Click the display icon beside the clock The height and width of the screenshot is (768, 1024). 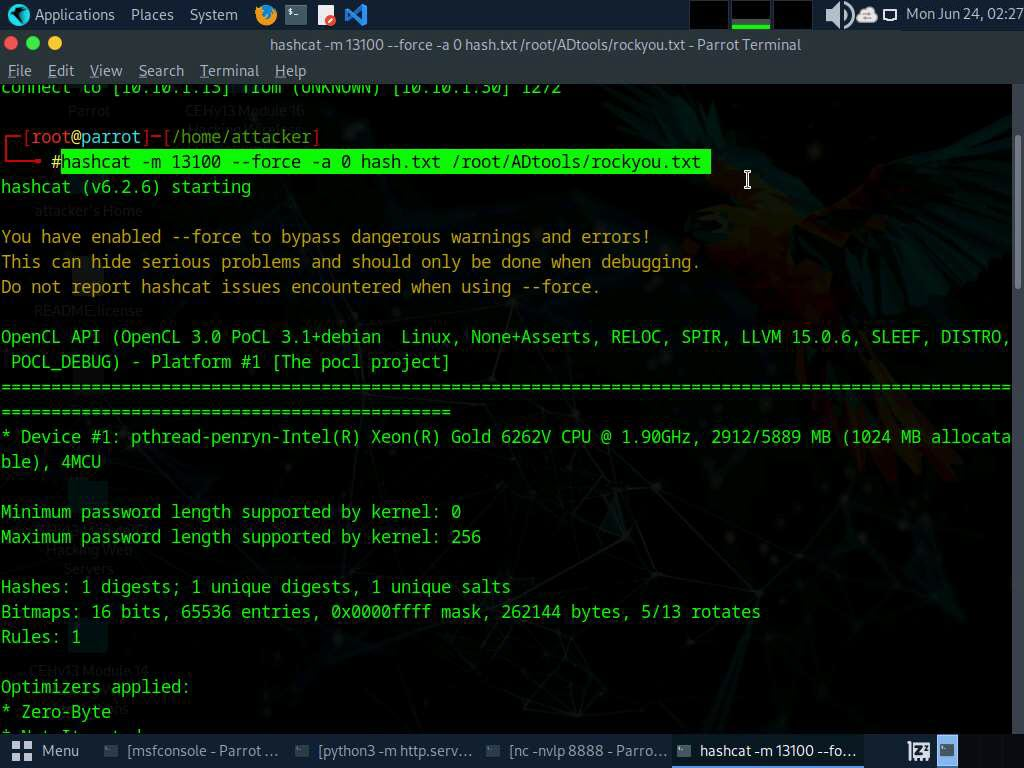(889, 15)
